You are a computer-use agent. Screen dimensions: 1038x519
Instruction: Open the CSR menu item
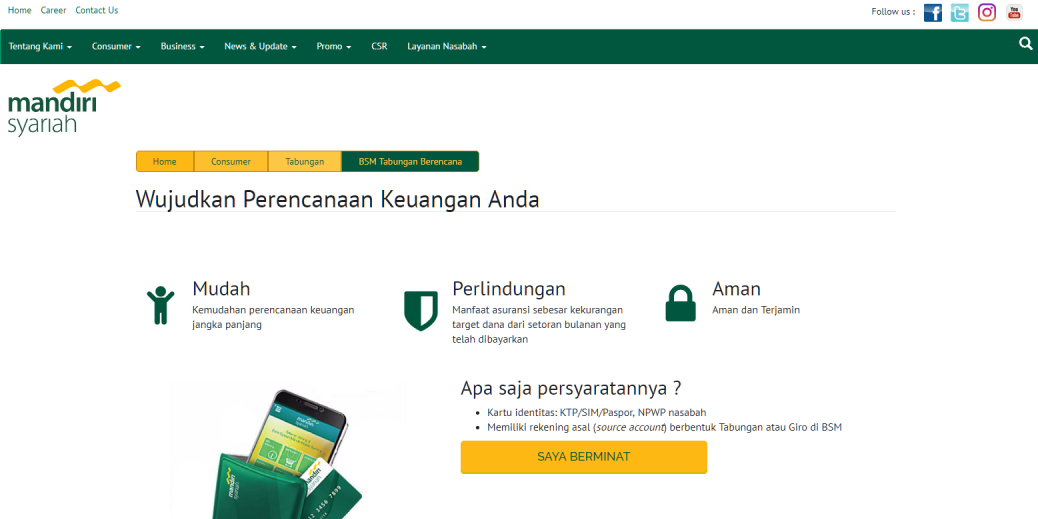(x=379, y=46)
